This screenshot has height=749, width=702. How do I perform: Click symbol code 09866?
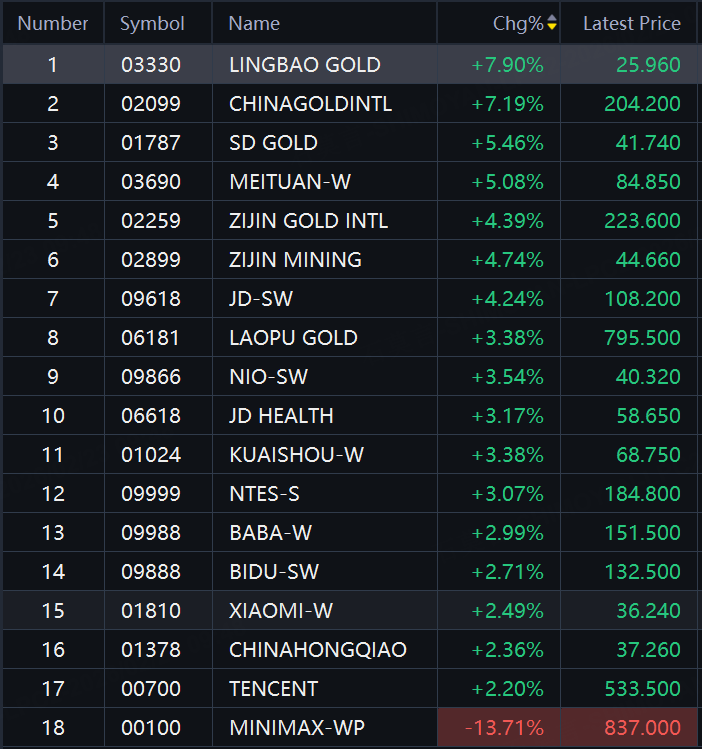coord(151,377)
